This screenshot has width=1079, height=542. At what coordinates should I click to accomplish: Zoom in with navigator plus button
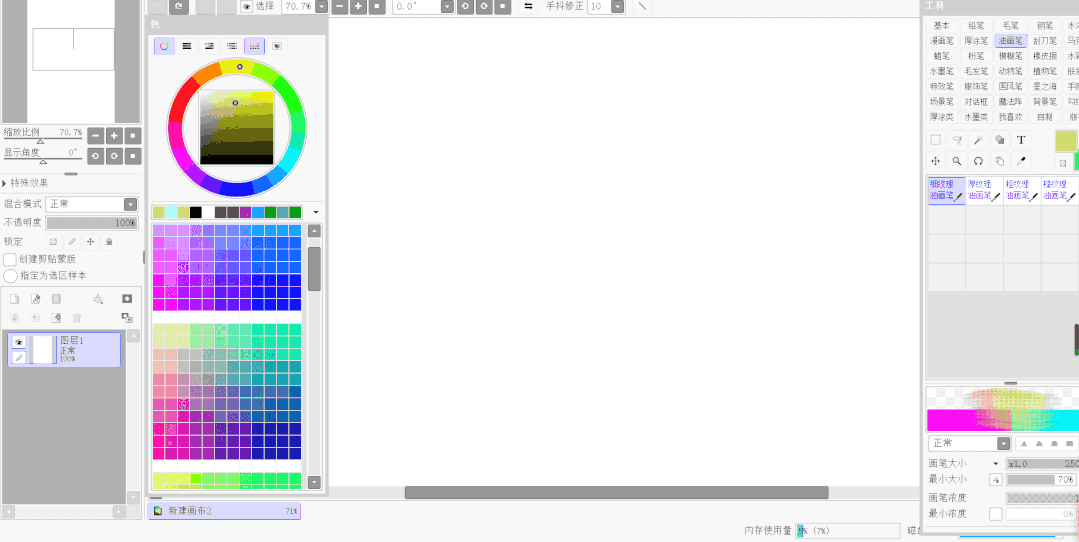[114, 136]
